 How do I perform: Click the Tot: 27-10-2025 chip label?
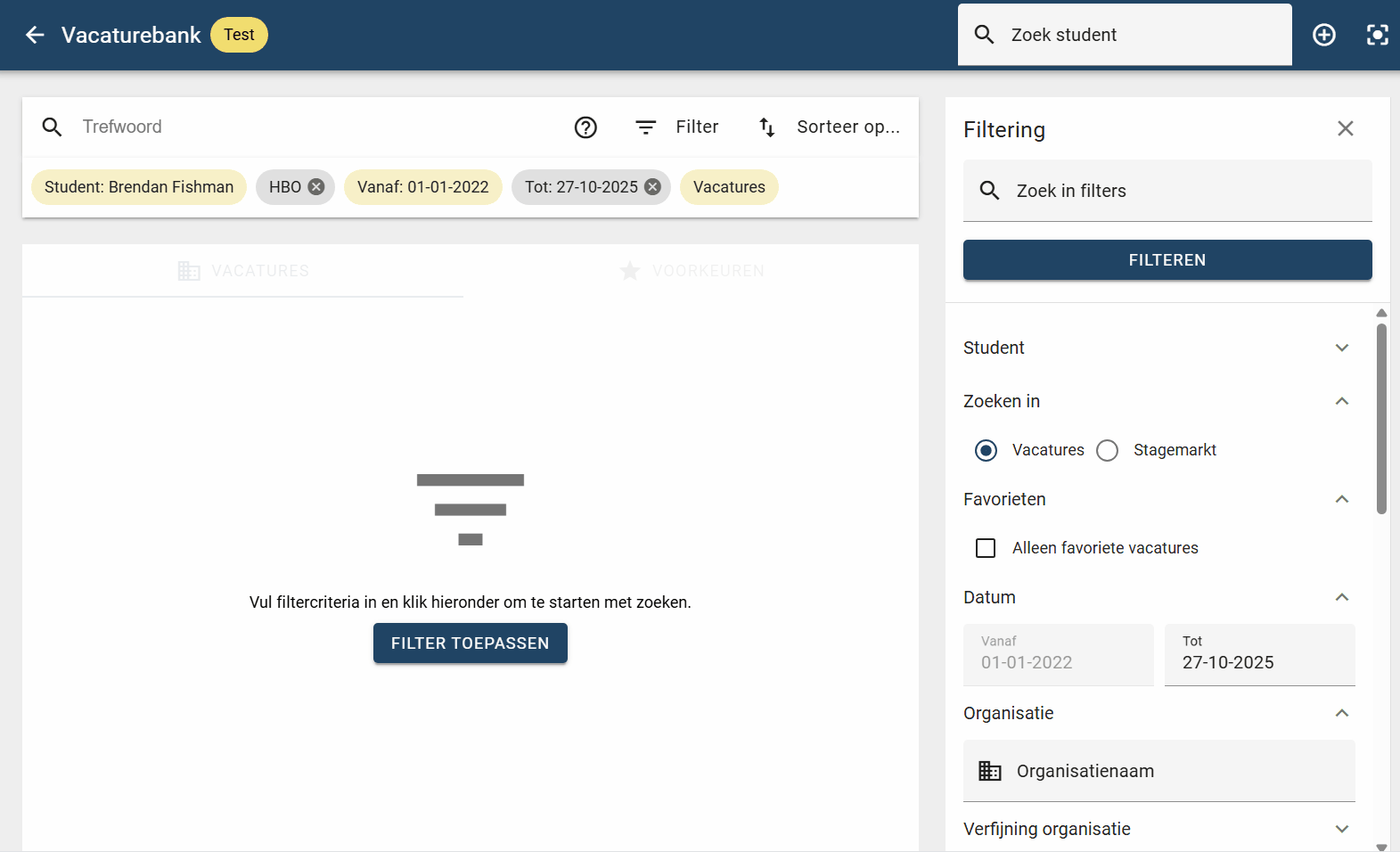point(581,187)
